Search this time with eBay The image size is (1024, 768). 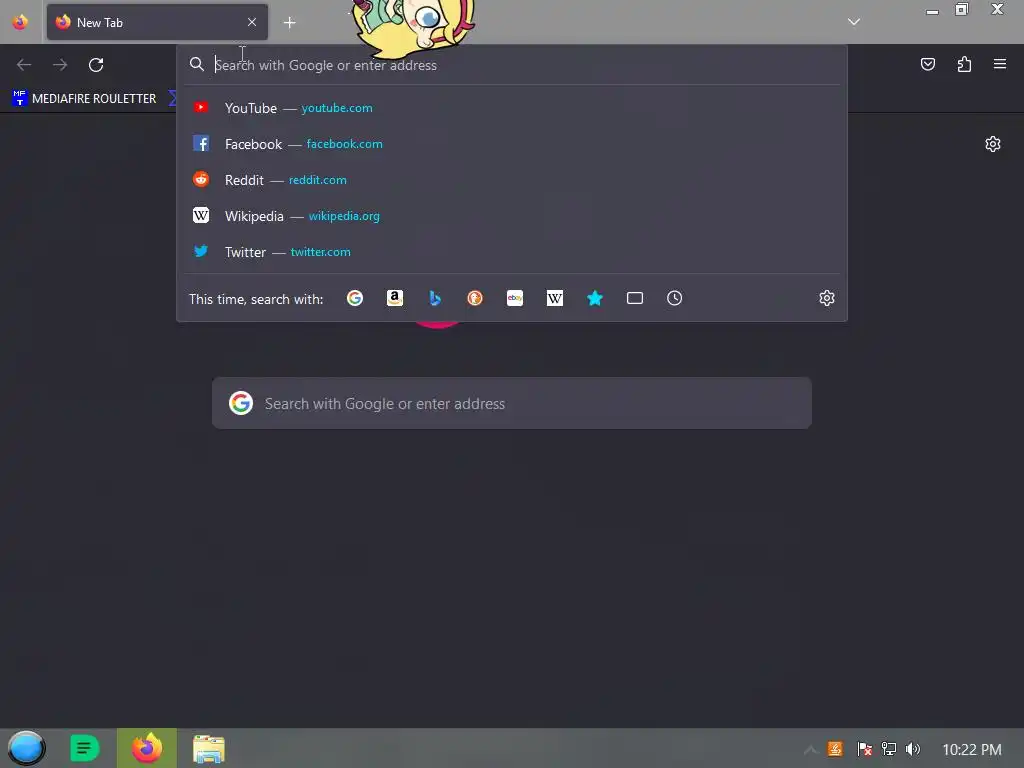tap(515, 298)
